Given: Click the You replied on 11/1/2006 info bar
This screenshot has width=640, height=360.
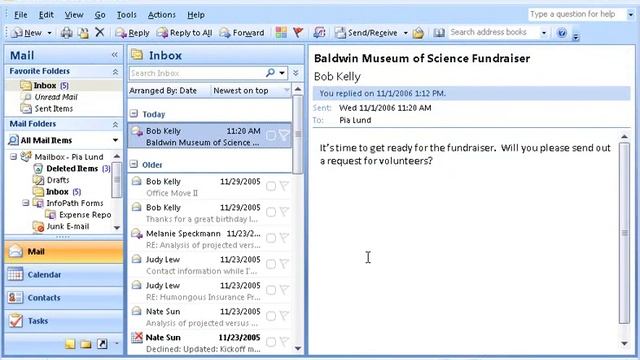Looking at the screenshot, I should [x=471, y=93].
